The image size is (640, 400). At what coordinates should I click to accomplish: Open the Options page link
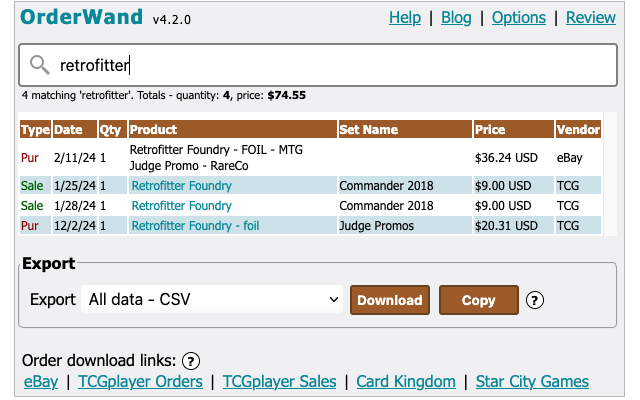[x=519, y=18]
